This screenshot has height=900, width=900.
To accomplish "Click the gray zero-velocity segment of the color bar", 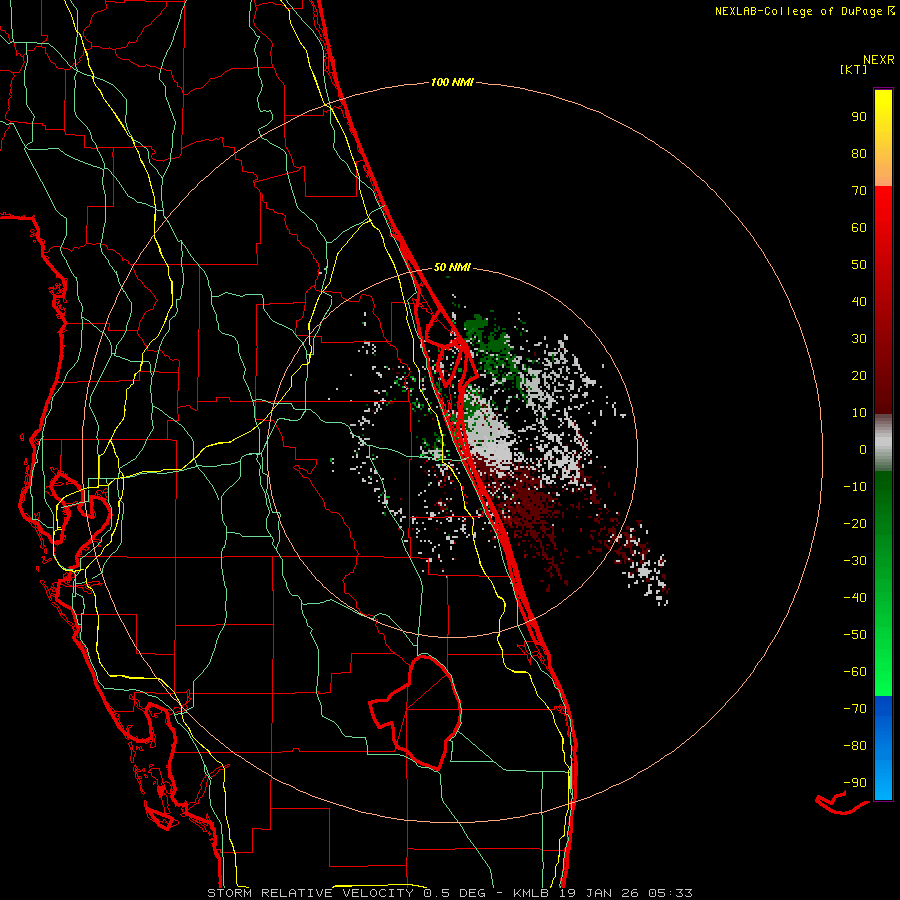I will coord(883,443).
